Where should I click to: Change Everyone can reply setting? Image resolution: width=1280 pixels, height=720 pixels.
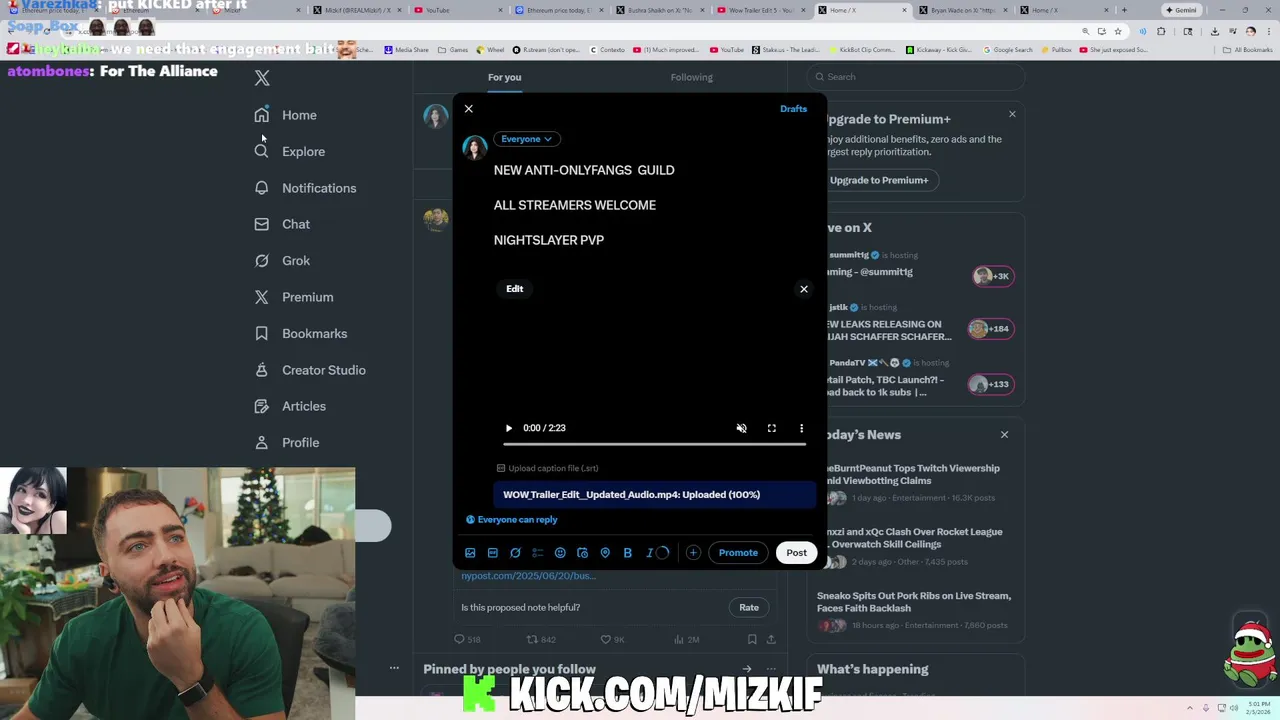point(512,520)
